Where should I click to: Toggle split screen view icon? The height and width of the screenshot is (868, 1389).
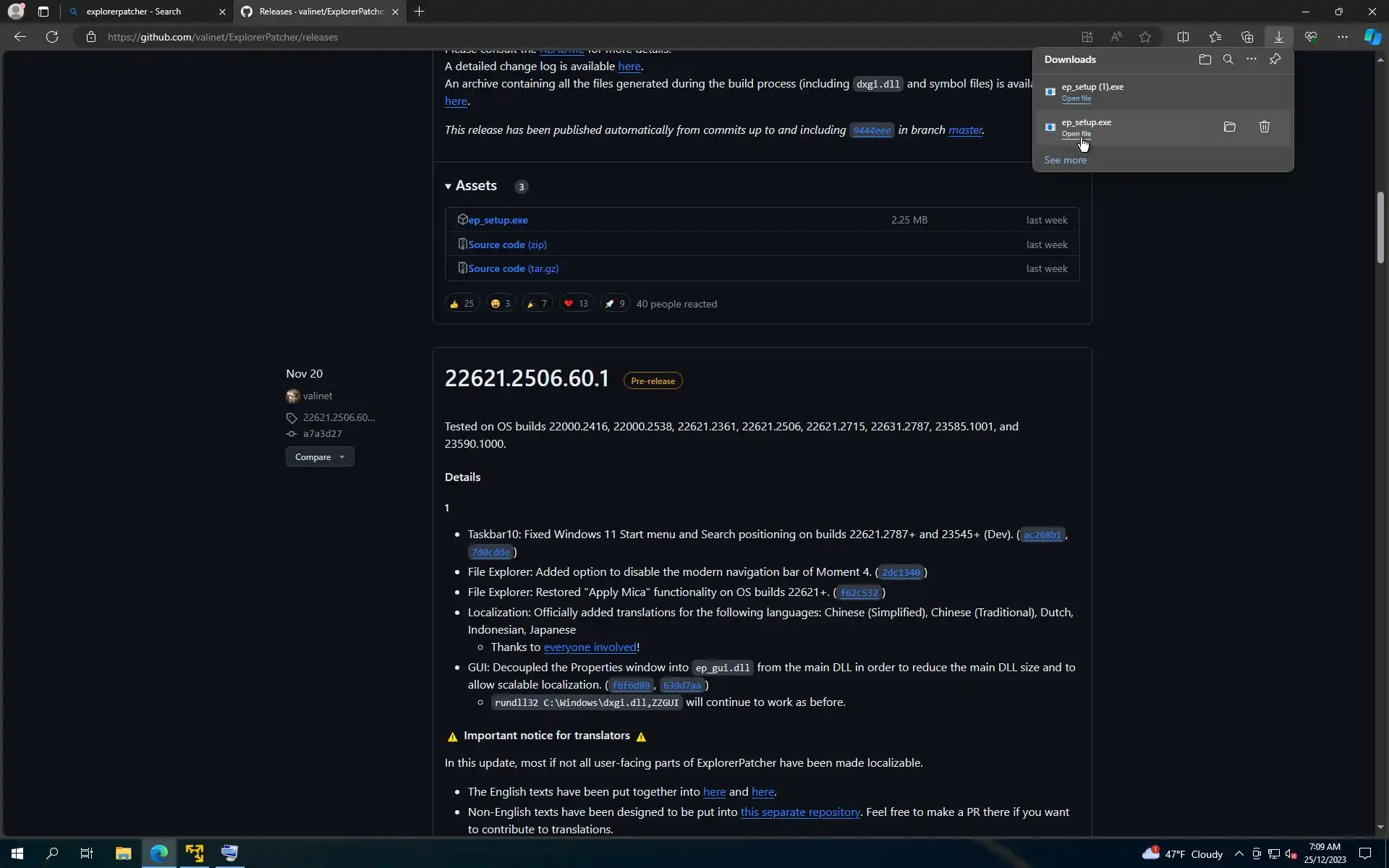click(x=1183, y=37)
